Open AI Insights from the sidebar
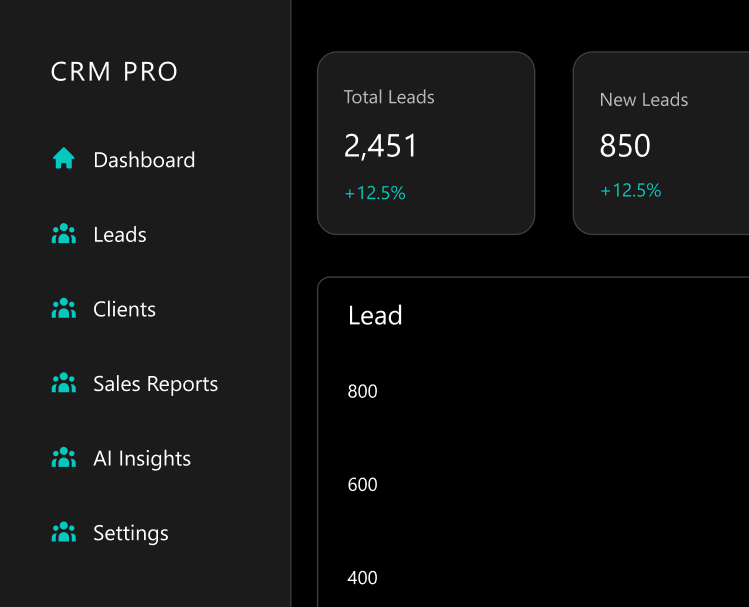Screen dimensions: 749x607 pyautogui.click(x=142, y=459)
